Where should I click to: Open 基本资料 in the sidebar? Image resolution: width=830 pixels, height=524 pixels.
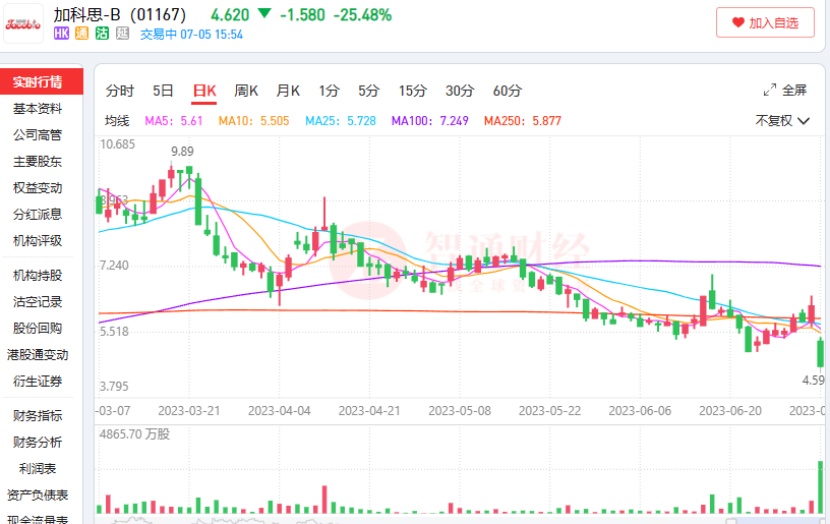pyautogui.click(x=38, y=109)
